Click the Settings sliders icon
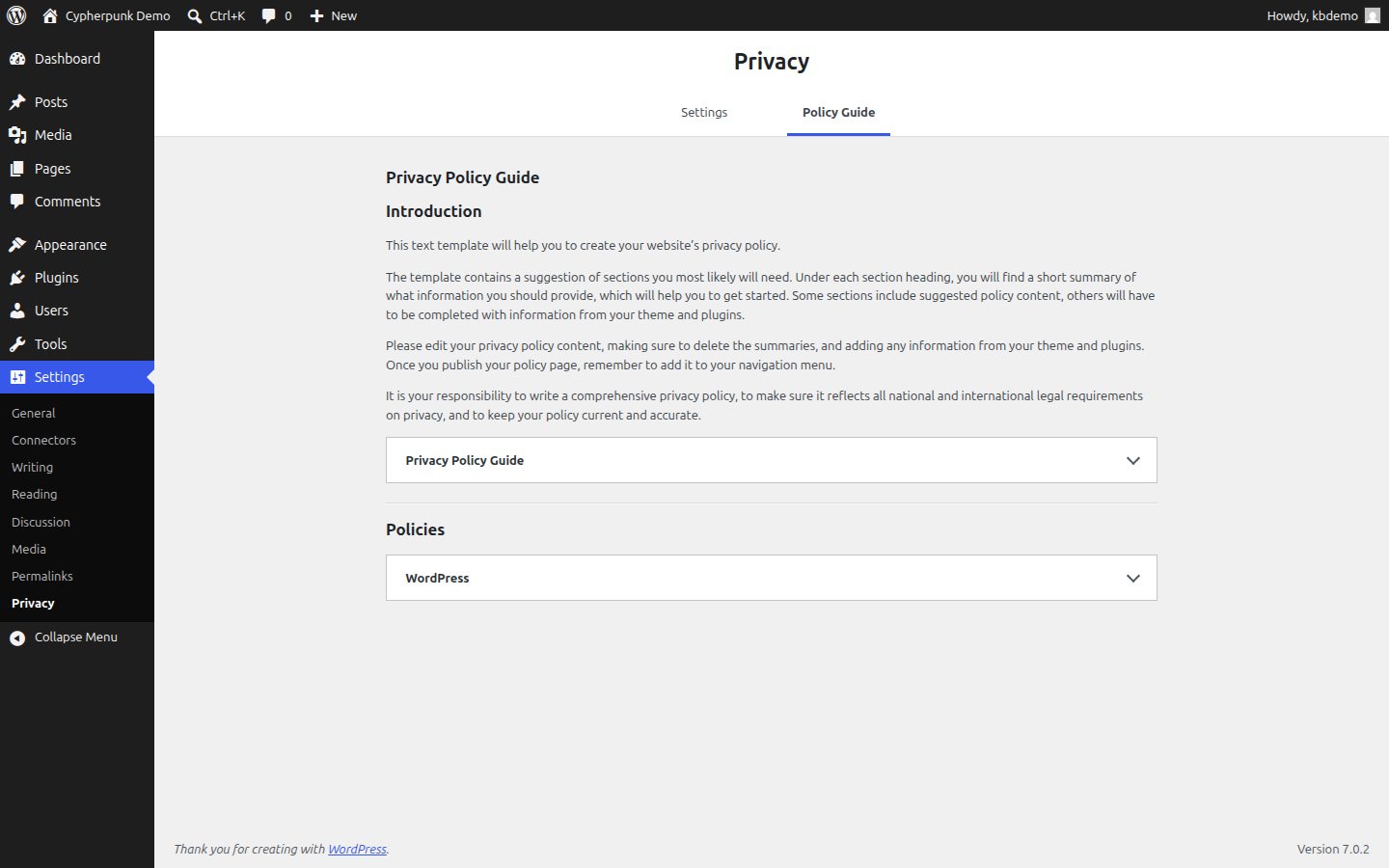This screenshot has width=1389, height=868. click(x=17, y=377)
